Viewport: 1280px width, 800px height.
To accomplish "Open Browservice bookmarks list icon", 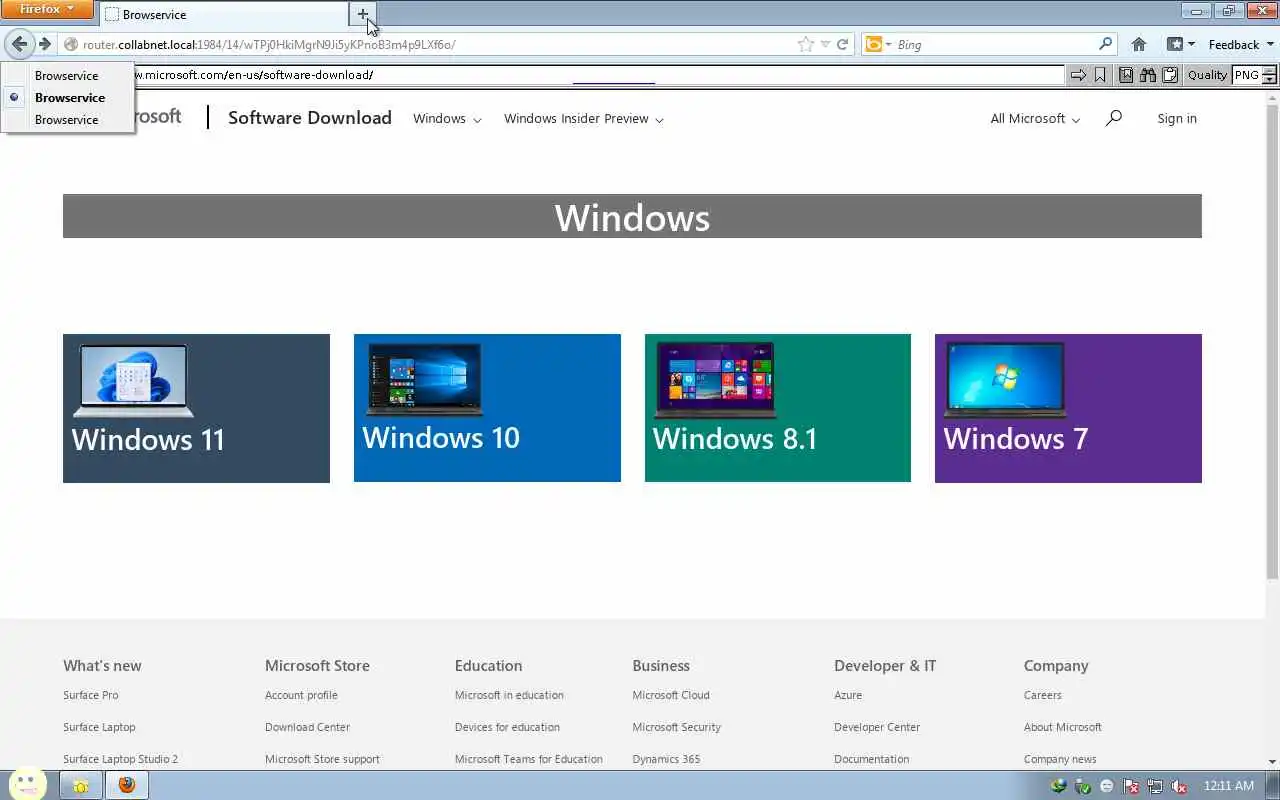I will [1126, 75].
